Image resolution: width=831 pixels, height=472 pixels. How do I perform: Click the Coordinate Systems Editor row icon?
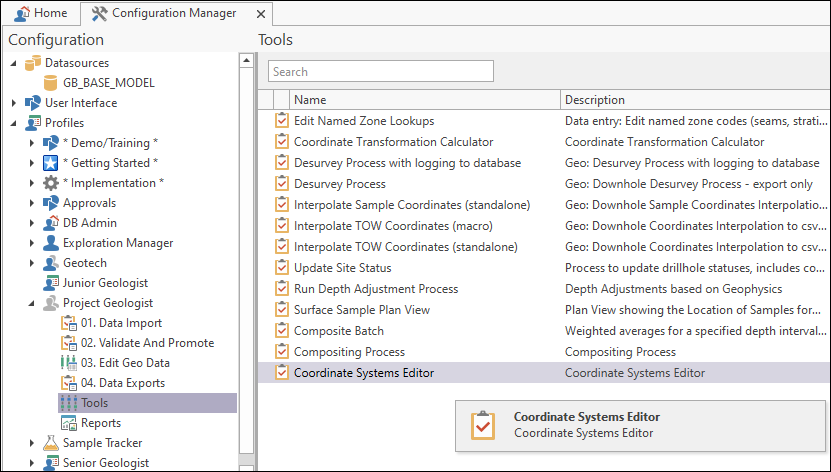point(282,372)
